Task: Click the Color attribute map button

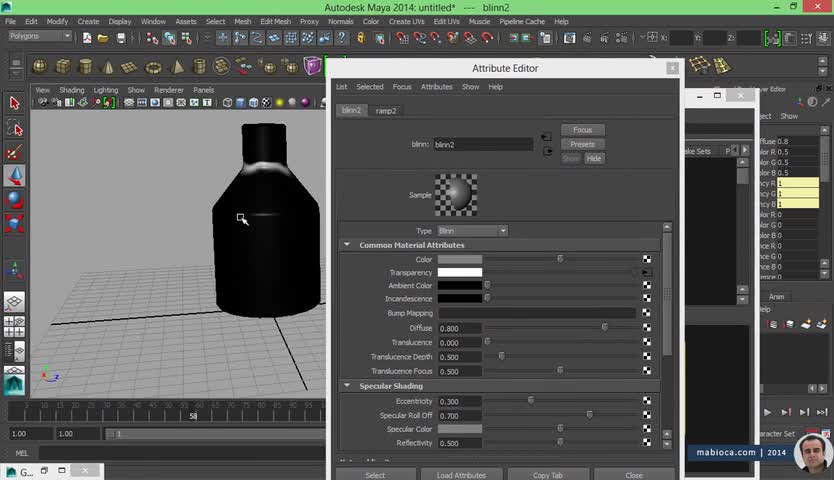Action: point(647,260)
